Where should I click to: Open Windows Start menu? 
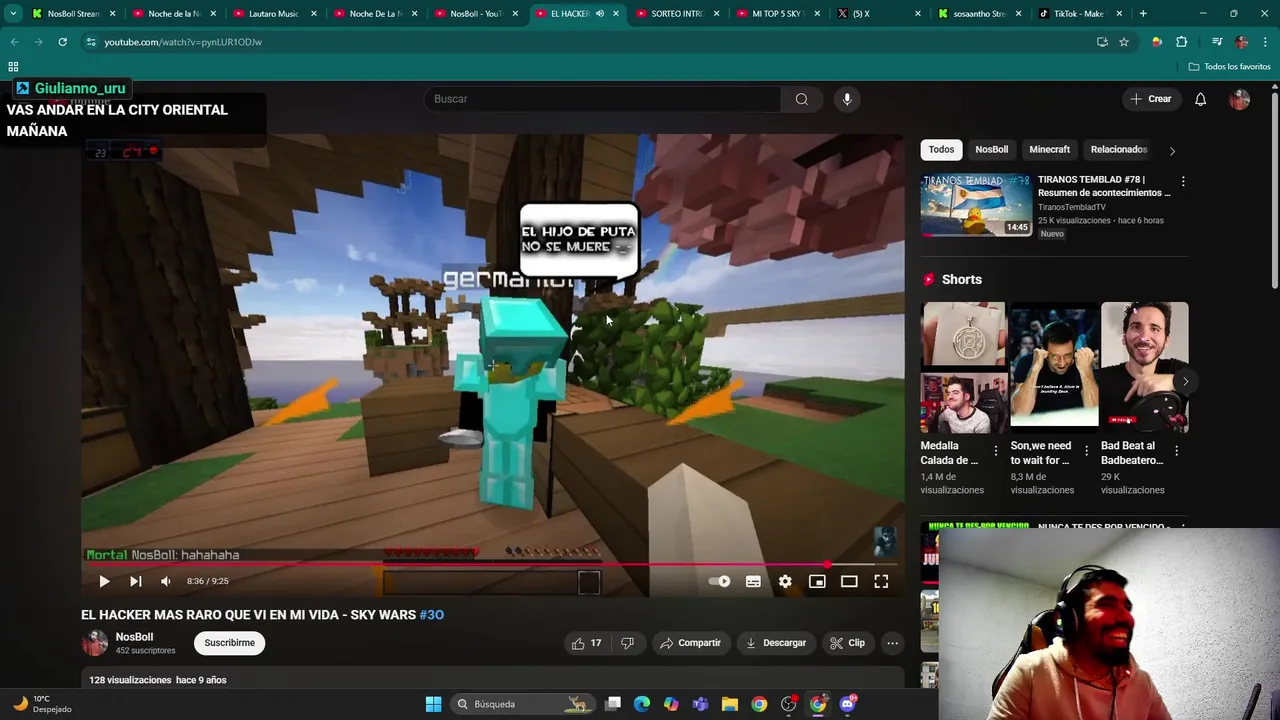433,704
